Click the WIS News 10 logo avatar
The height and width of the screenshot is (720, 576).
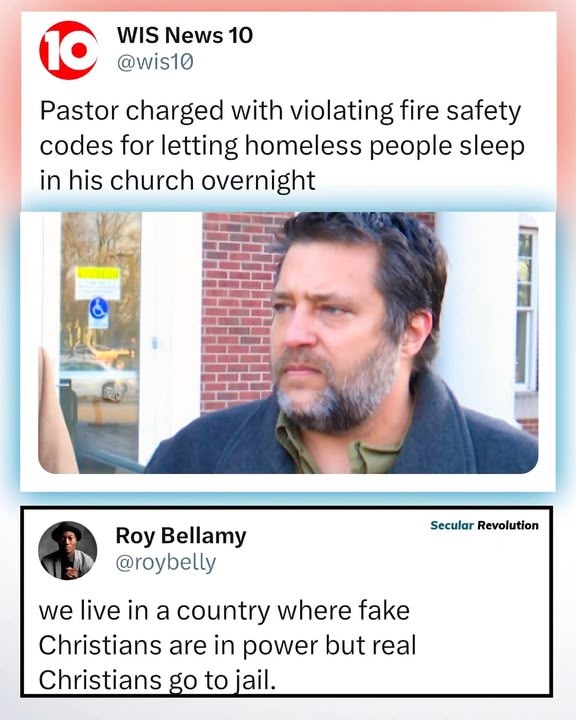[x=68, y=50]
